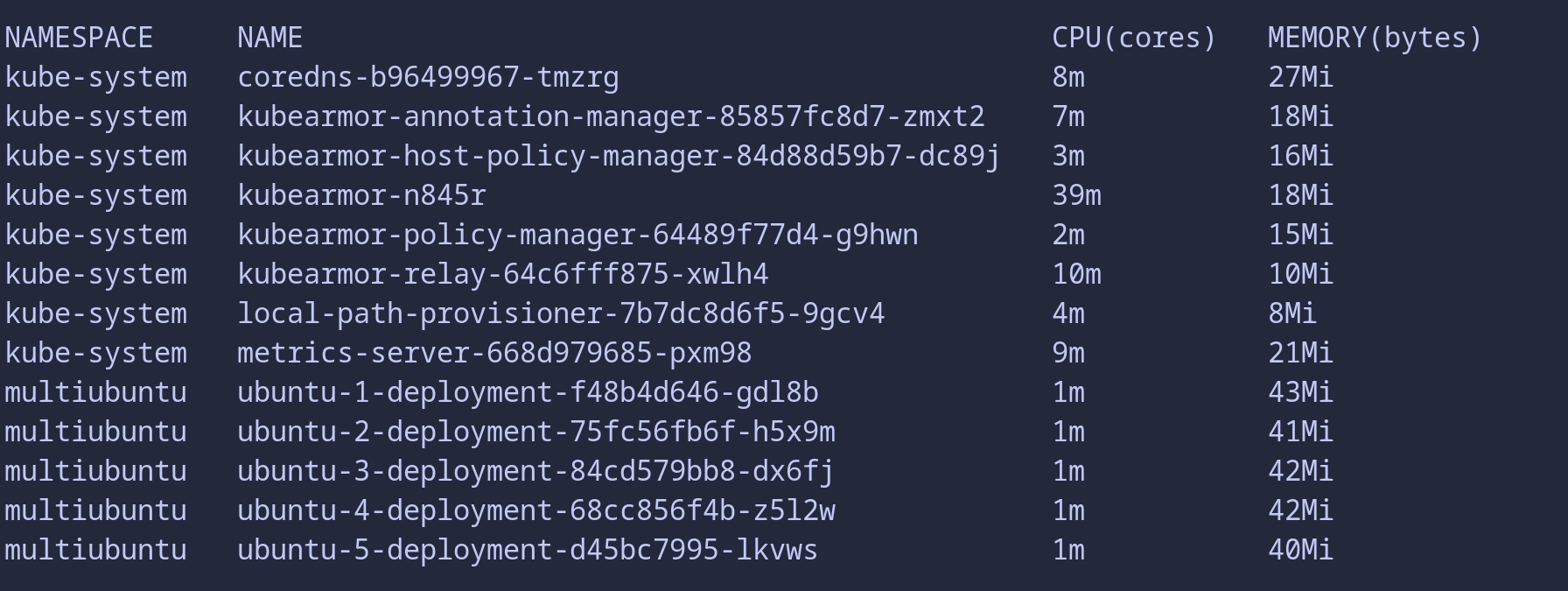Select the kubearmor-n845r pod name
This screenshot has height=591, width=1568.
(361, 195)
